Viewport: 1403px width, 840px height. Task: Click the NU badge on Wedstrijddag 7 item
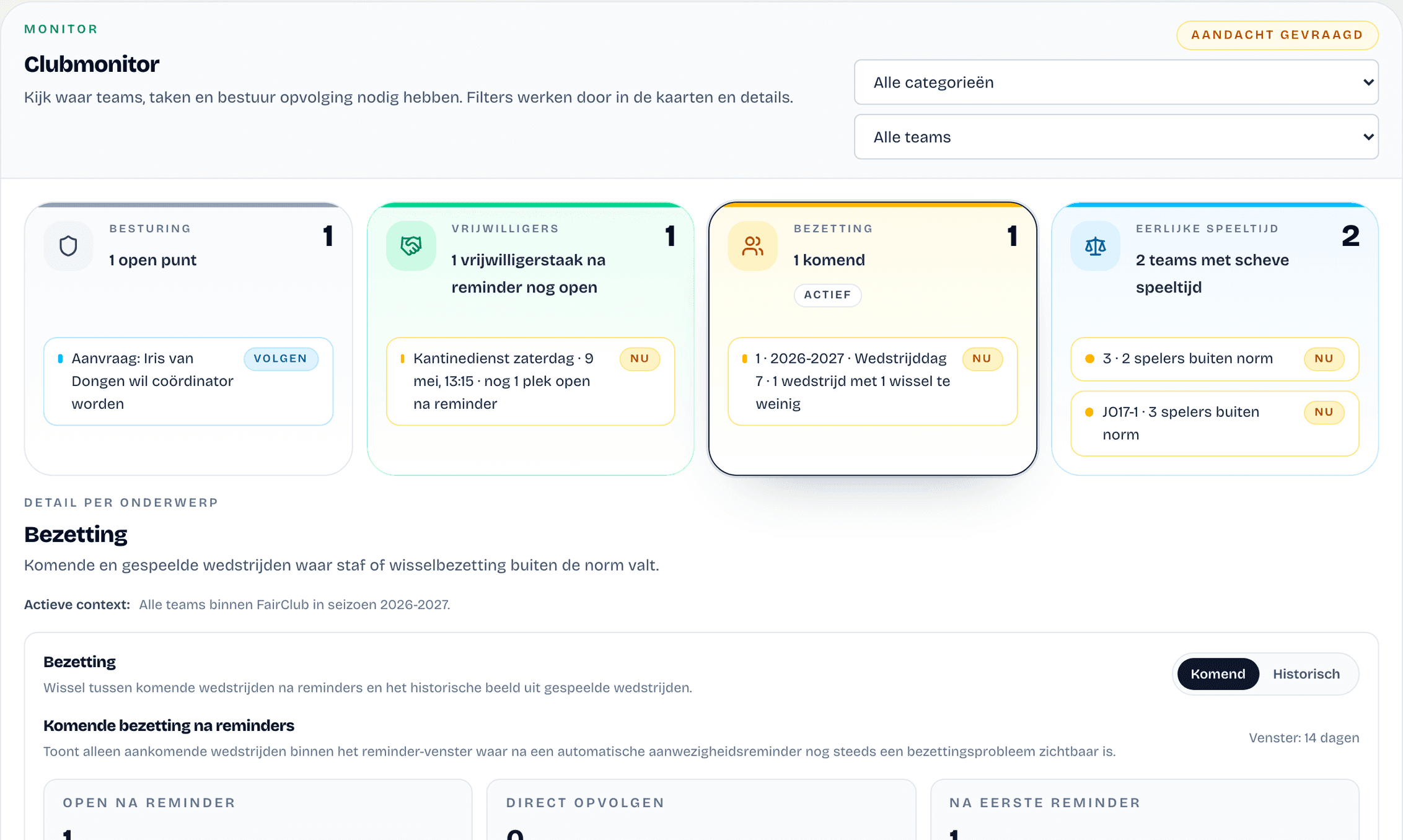(982, 359)
